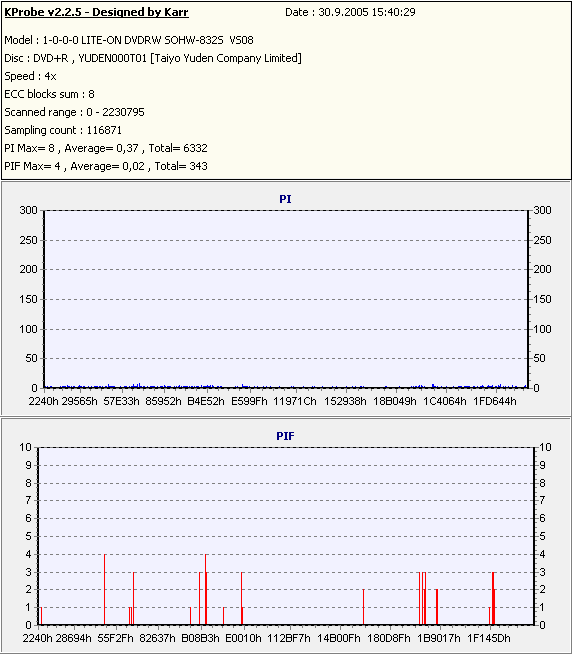Click the 1C4064h x-axis label

point(445,401)
